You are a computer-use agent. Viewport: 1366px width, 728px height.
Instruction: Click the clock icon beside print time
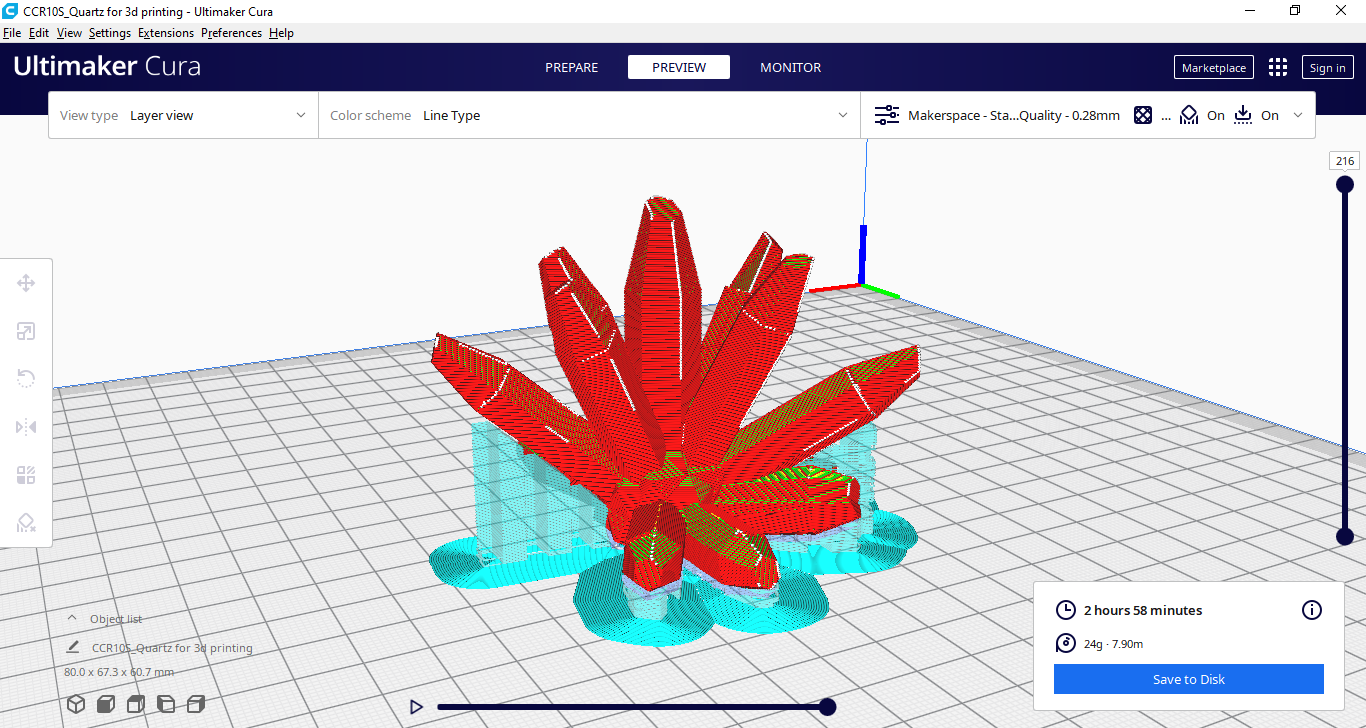pyautogui.click(x=1066, y=610)
